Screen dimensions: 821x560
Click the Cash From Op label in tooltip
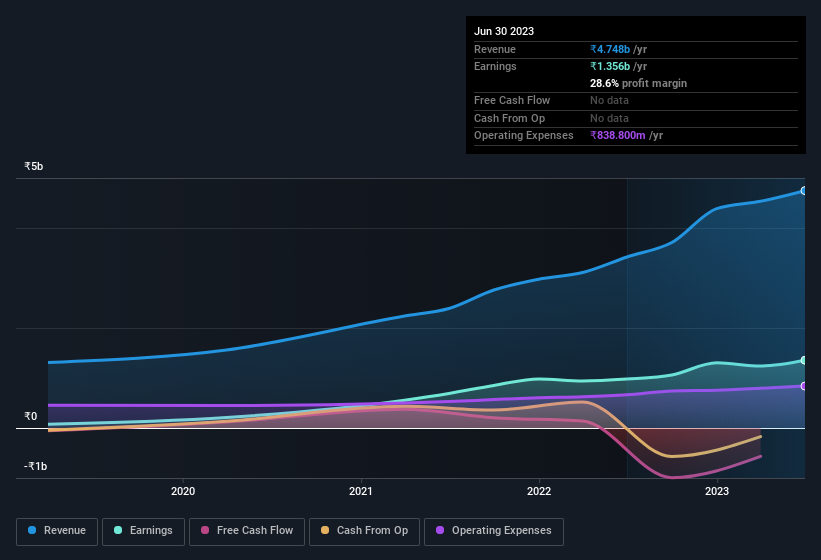pos(509,118)
